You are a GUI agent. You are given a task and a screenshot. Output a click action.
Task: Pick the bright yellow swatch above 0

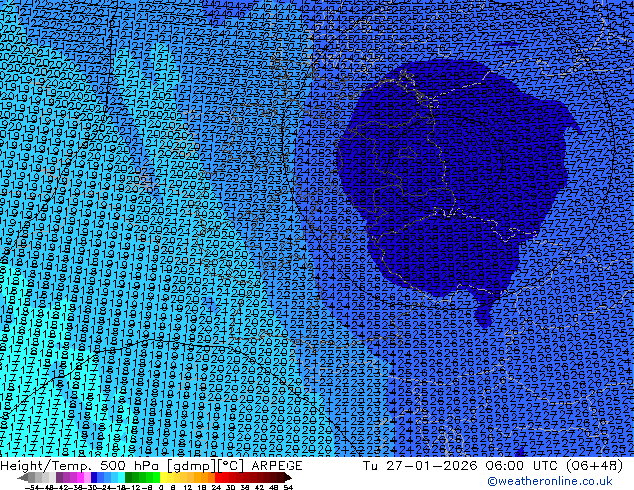point(163,478)
